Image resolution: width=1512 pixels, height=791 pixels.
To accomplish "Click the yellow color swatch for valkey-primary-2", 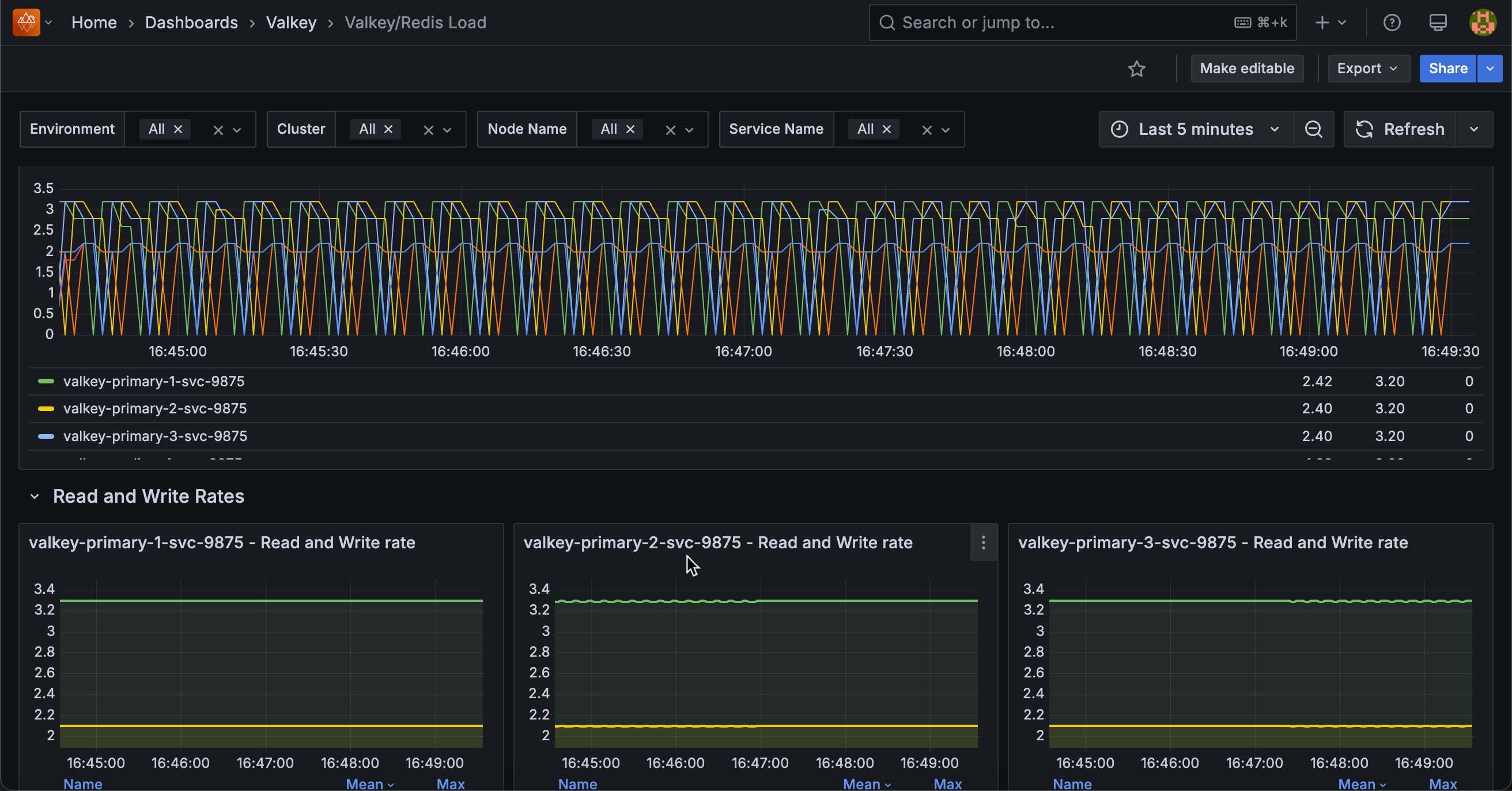I will point(46,409).
